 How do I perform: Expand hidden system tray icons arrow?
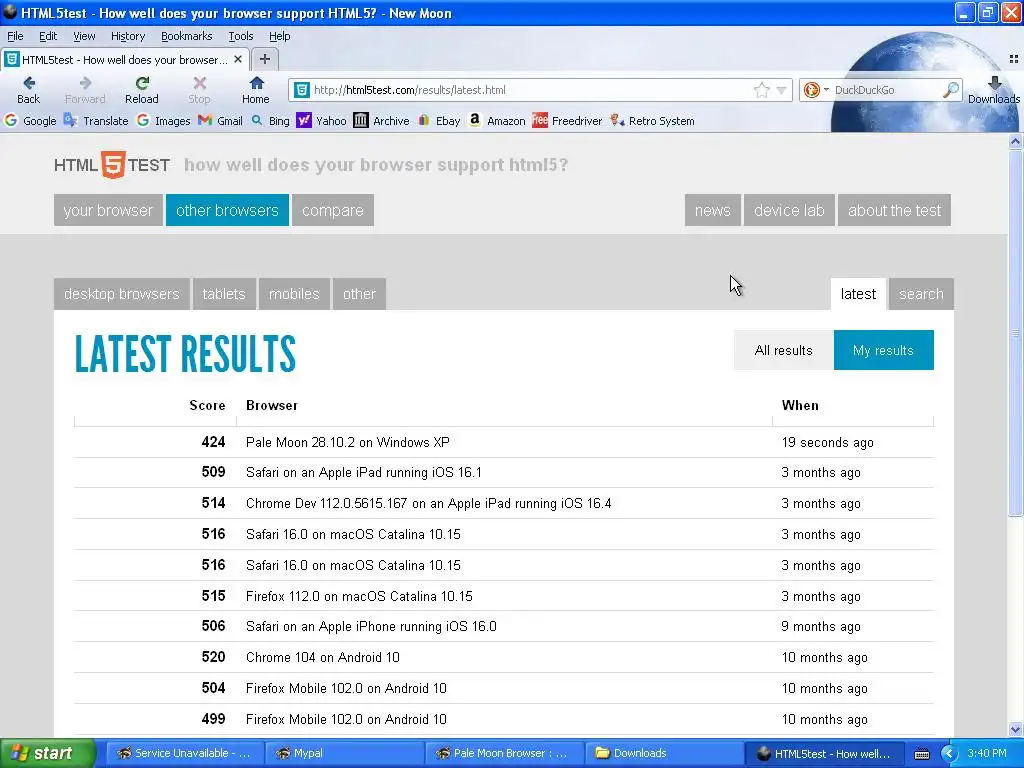(948, 753)
